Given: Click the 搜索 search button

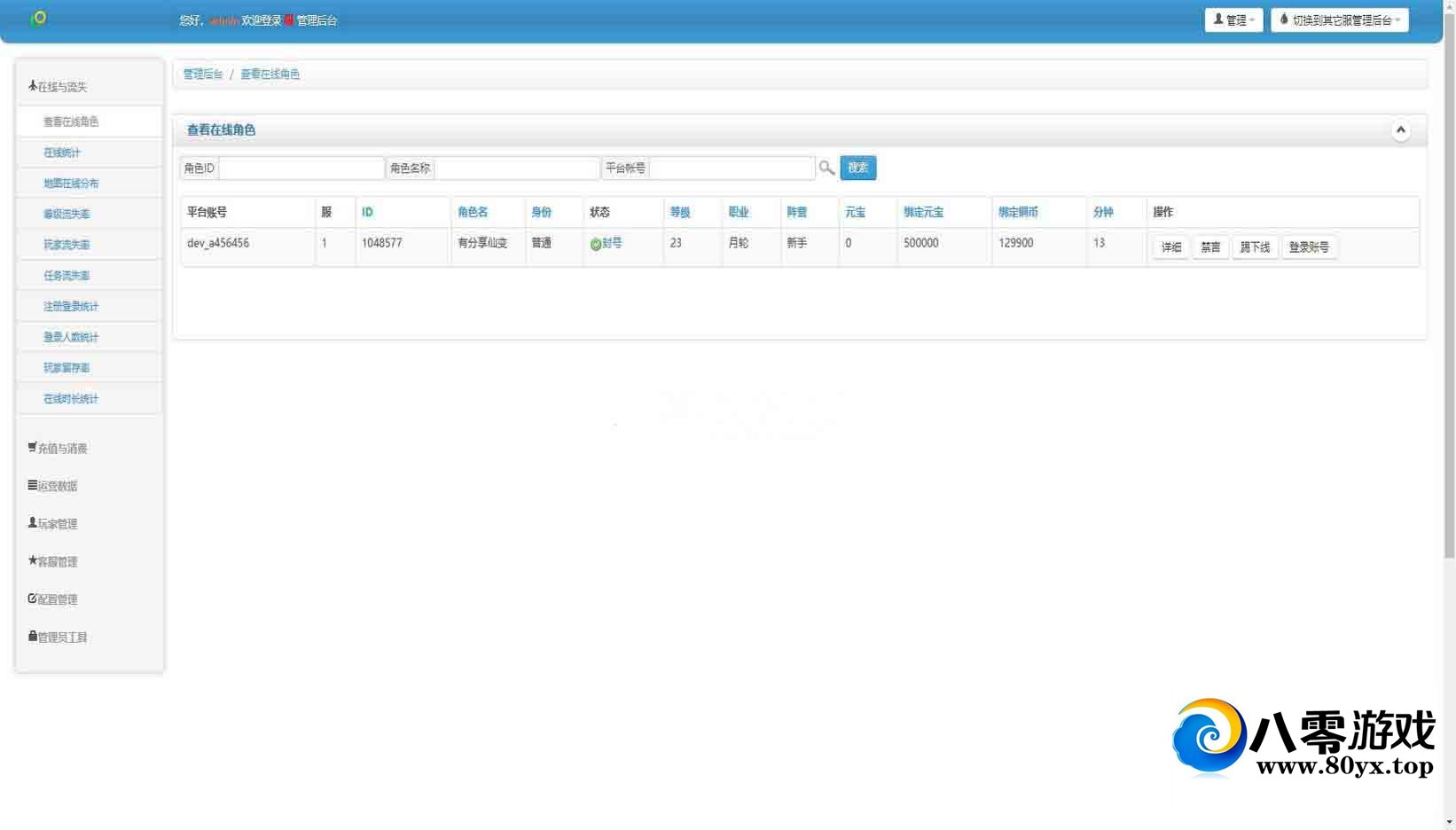Looking at the screenshot, I should (x=857, y=168).
